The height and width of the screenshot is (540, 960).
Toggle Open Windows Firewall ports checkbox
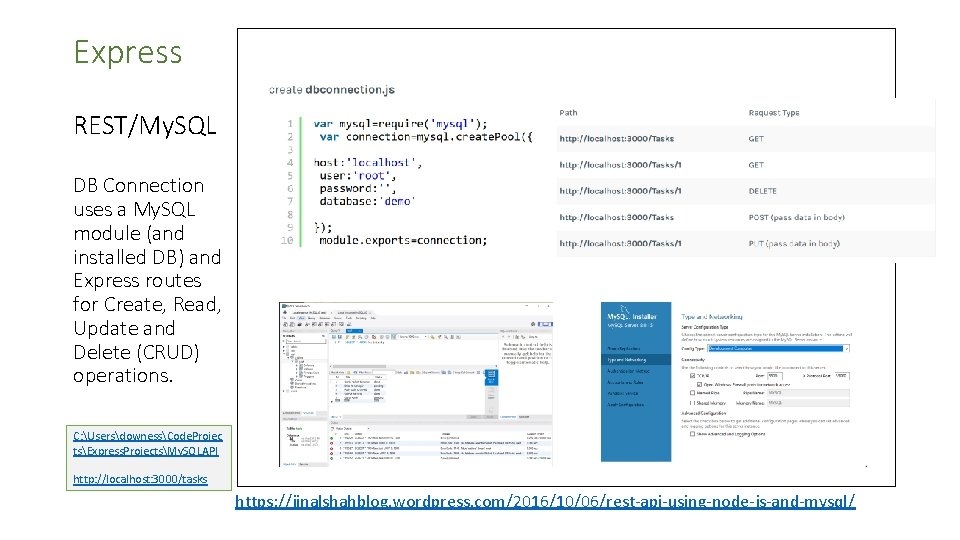coord(700,384)
